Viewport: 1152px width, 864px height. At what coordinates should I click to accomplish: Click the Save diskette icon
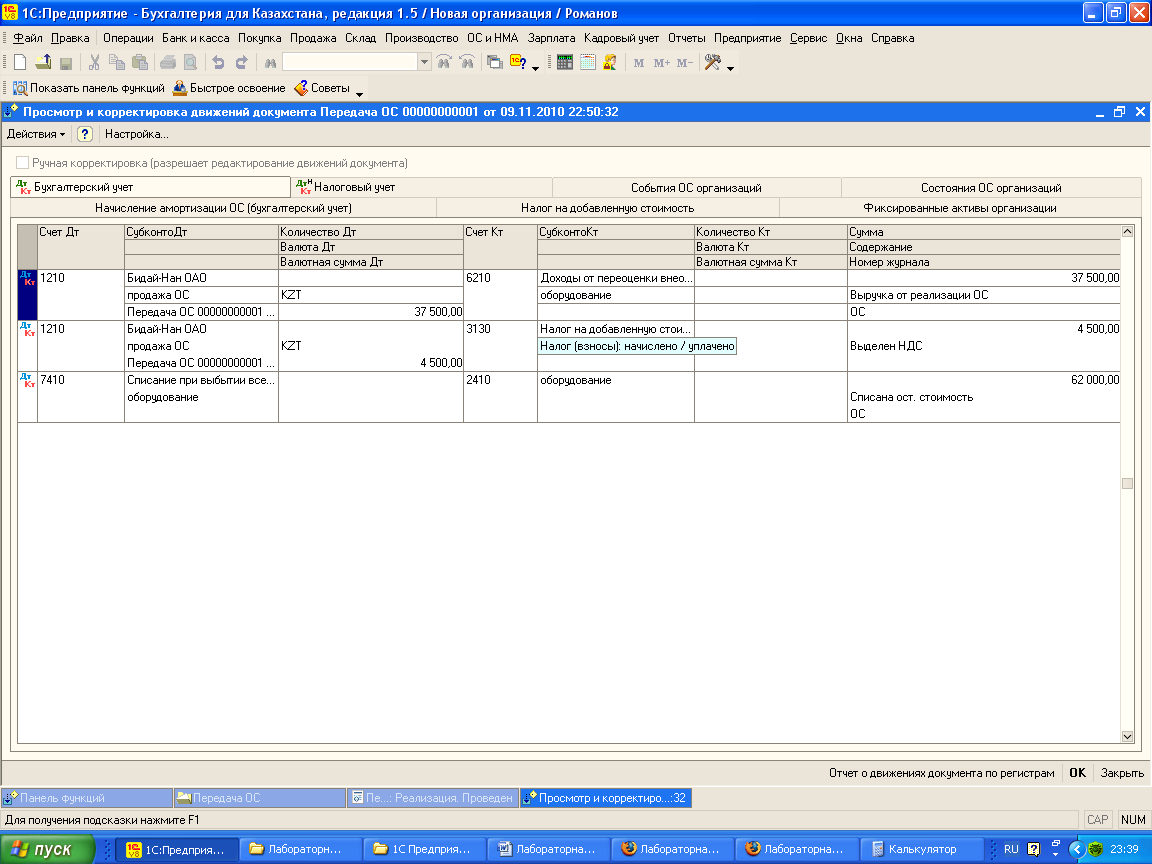tap(66, 63)
